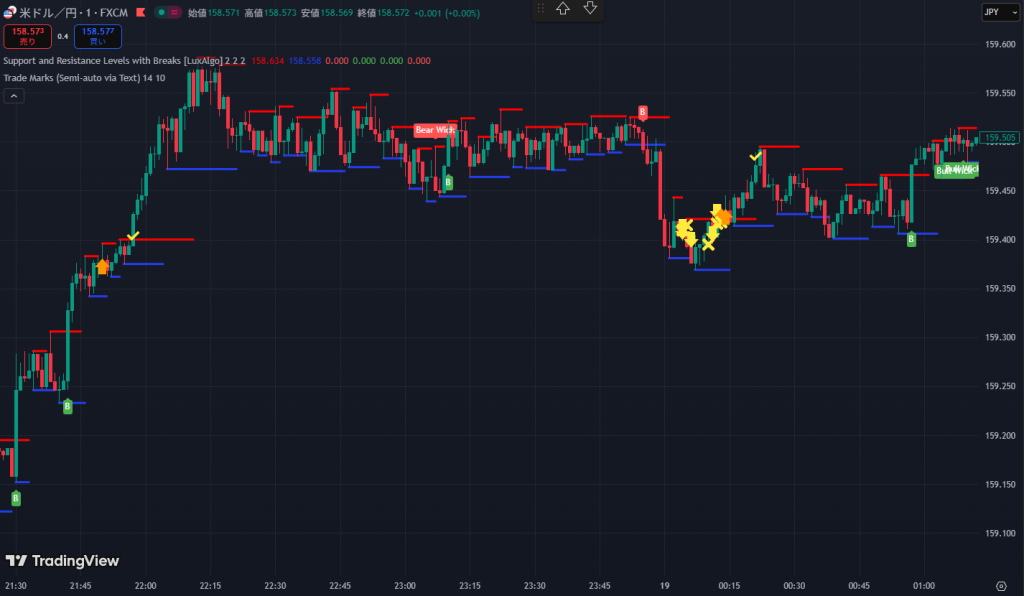
Task: Collapse the indicator legend with chevron button
Action: [x=14, y=96]
